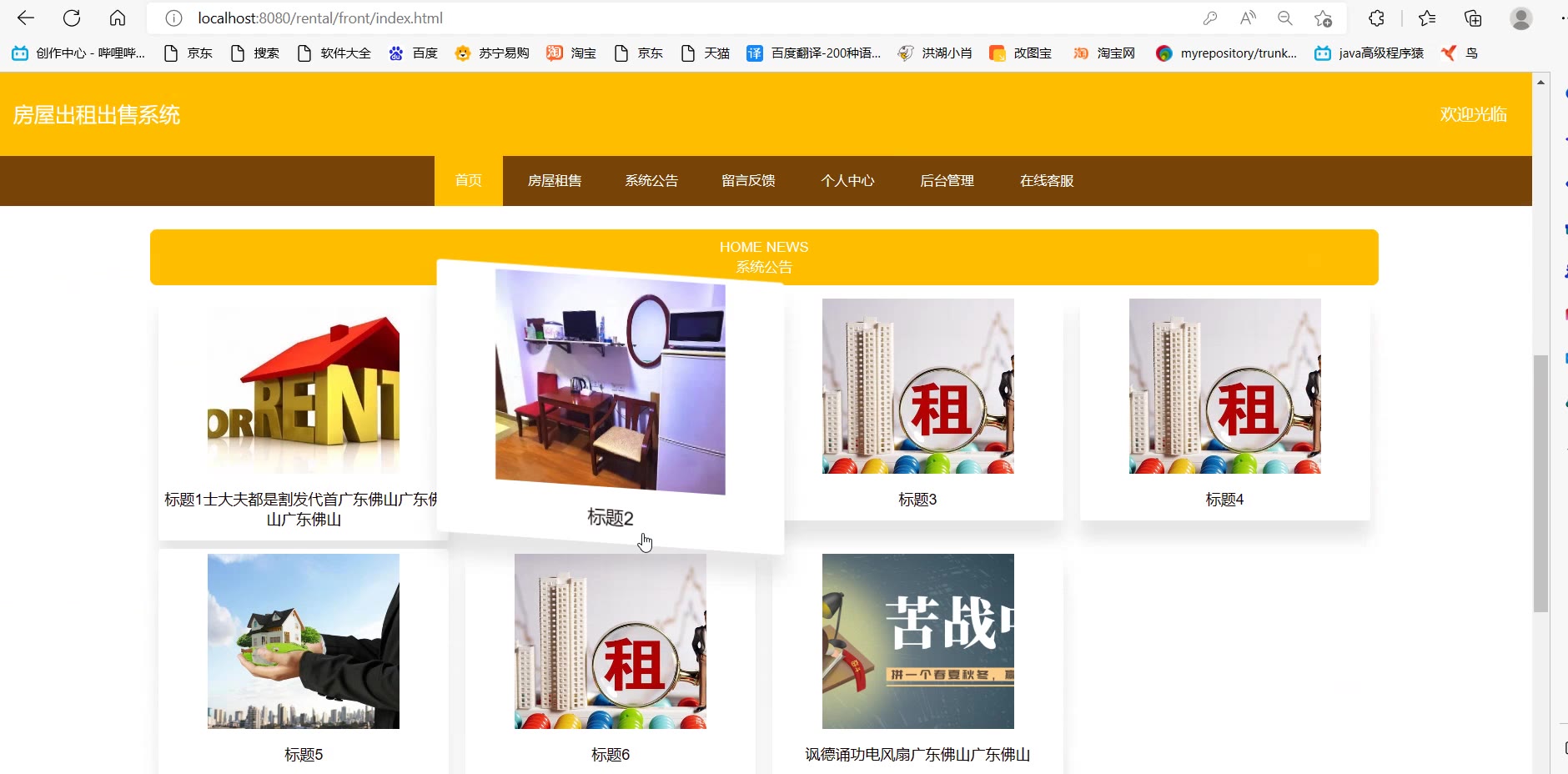1568x774 pixels.
Task: Open the 房屋租售 menu item
Action: (x=555, y=181)
